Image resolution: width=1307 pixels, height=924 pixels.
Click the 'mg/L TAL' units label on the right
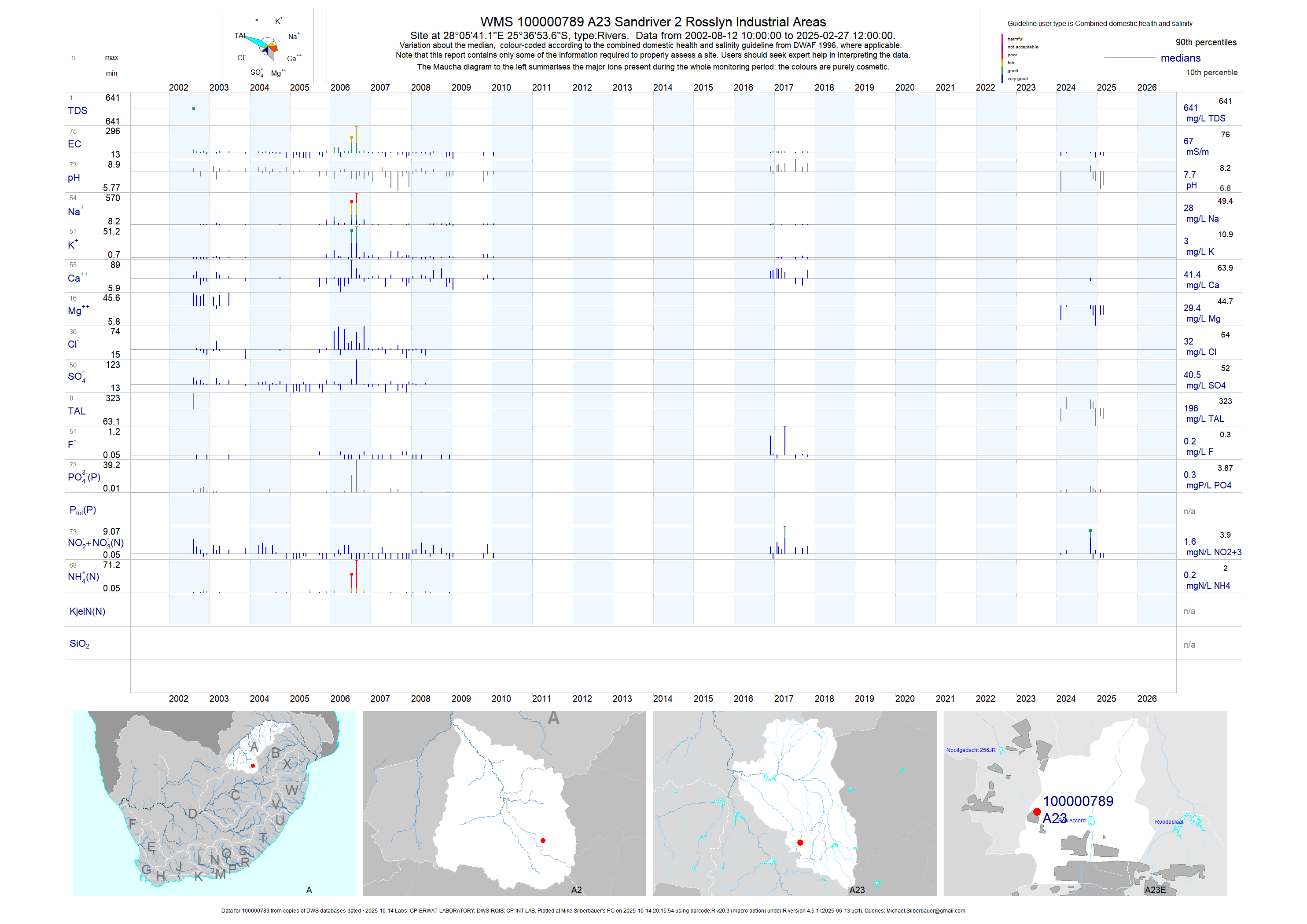click(1205, 419)
